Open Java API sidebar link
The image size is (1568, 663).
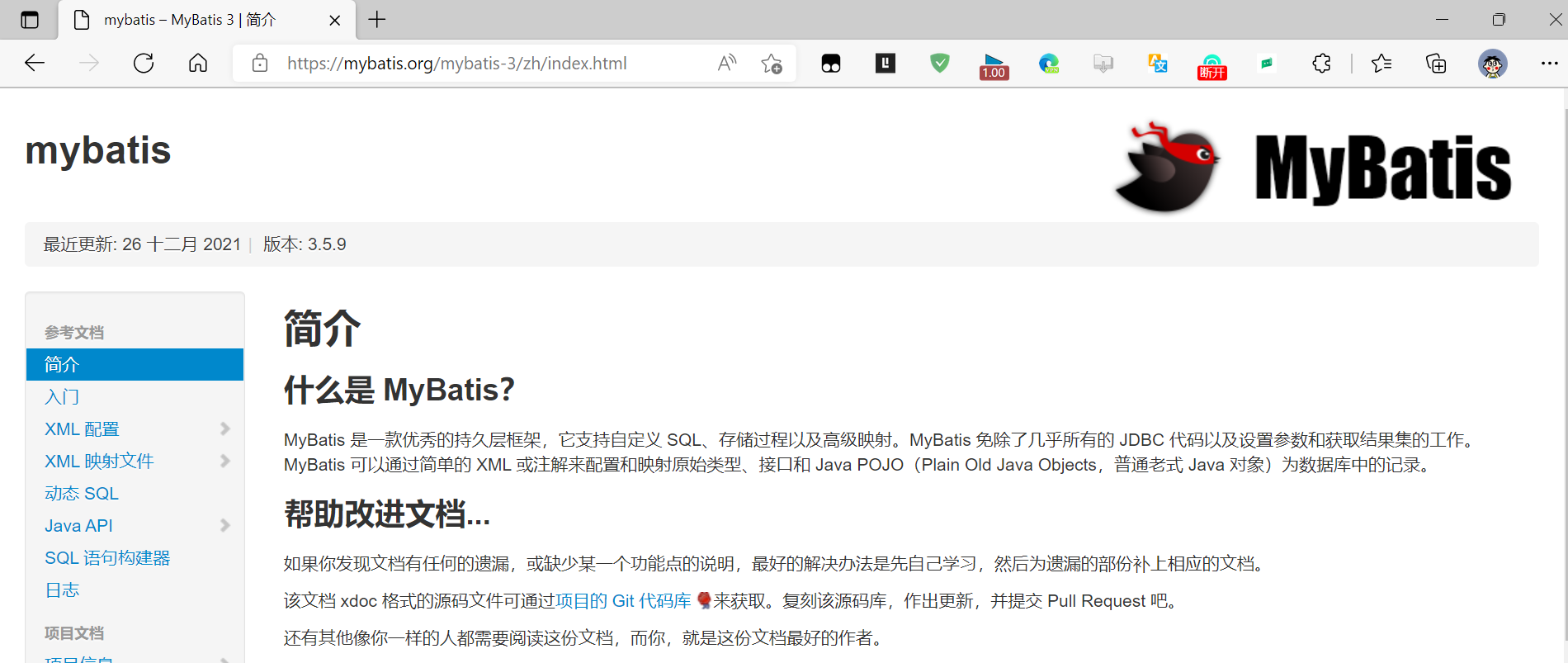[x=78, y=525]
